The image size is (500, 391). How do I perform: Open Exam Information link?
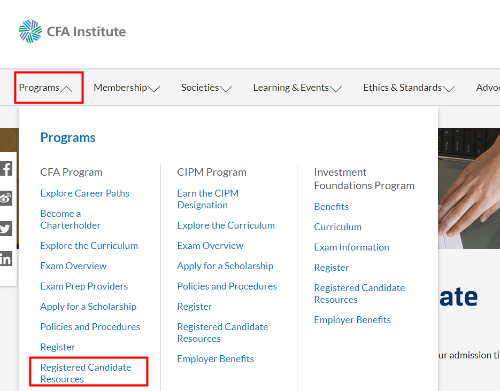351,247
